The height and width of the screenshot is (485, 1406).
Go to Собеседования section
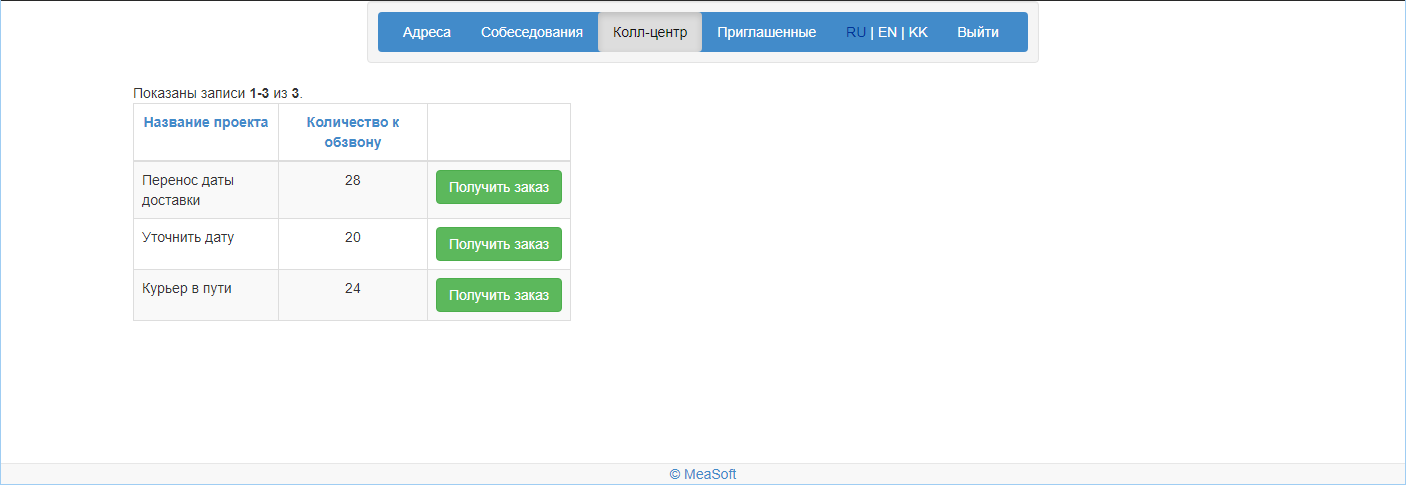pos(532,32)
